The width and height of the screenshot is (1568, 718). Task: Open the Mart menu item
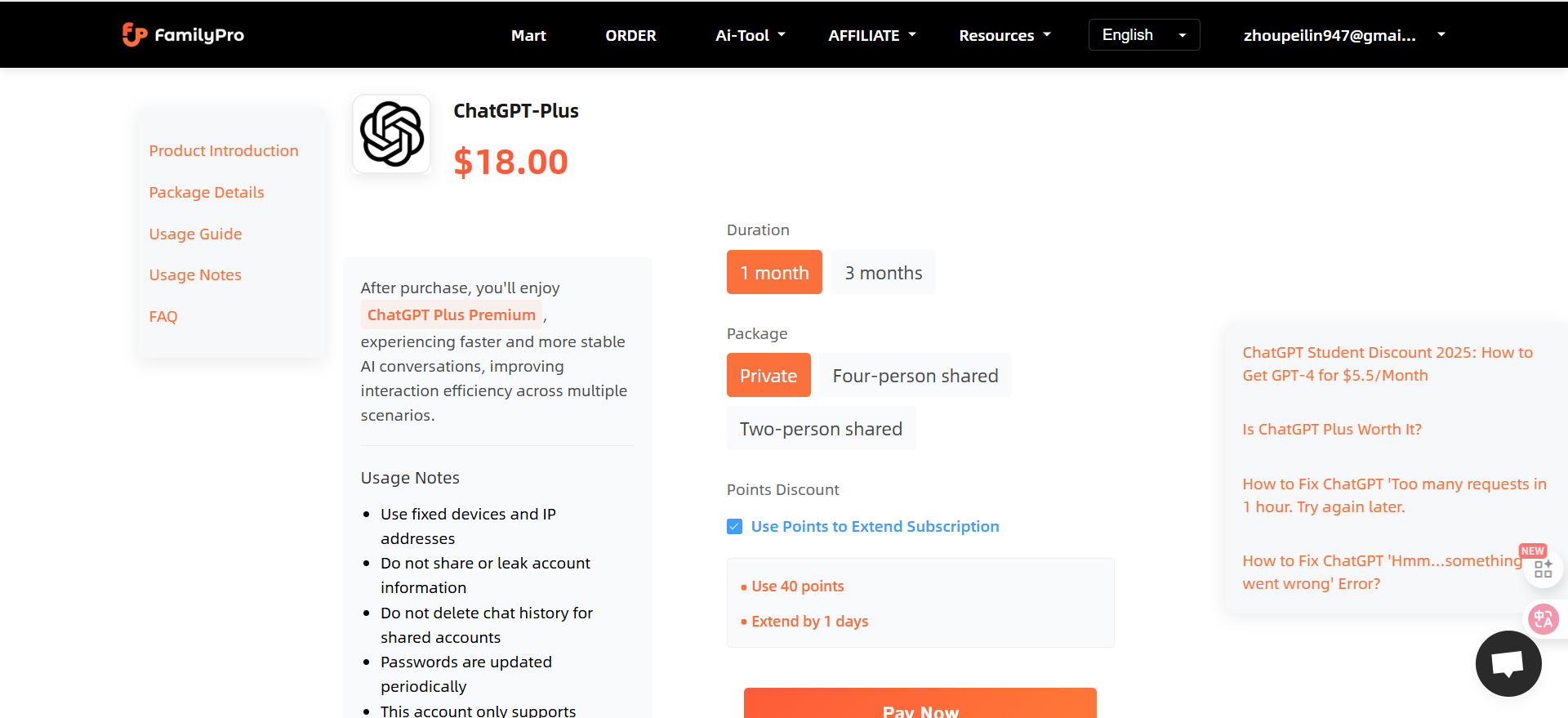528,35
